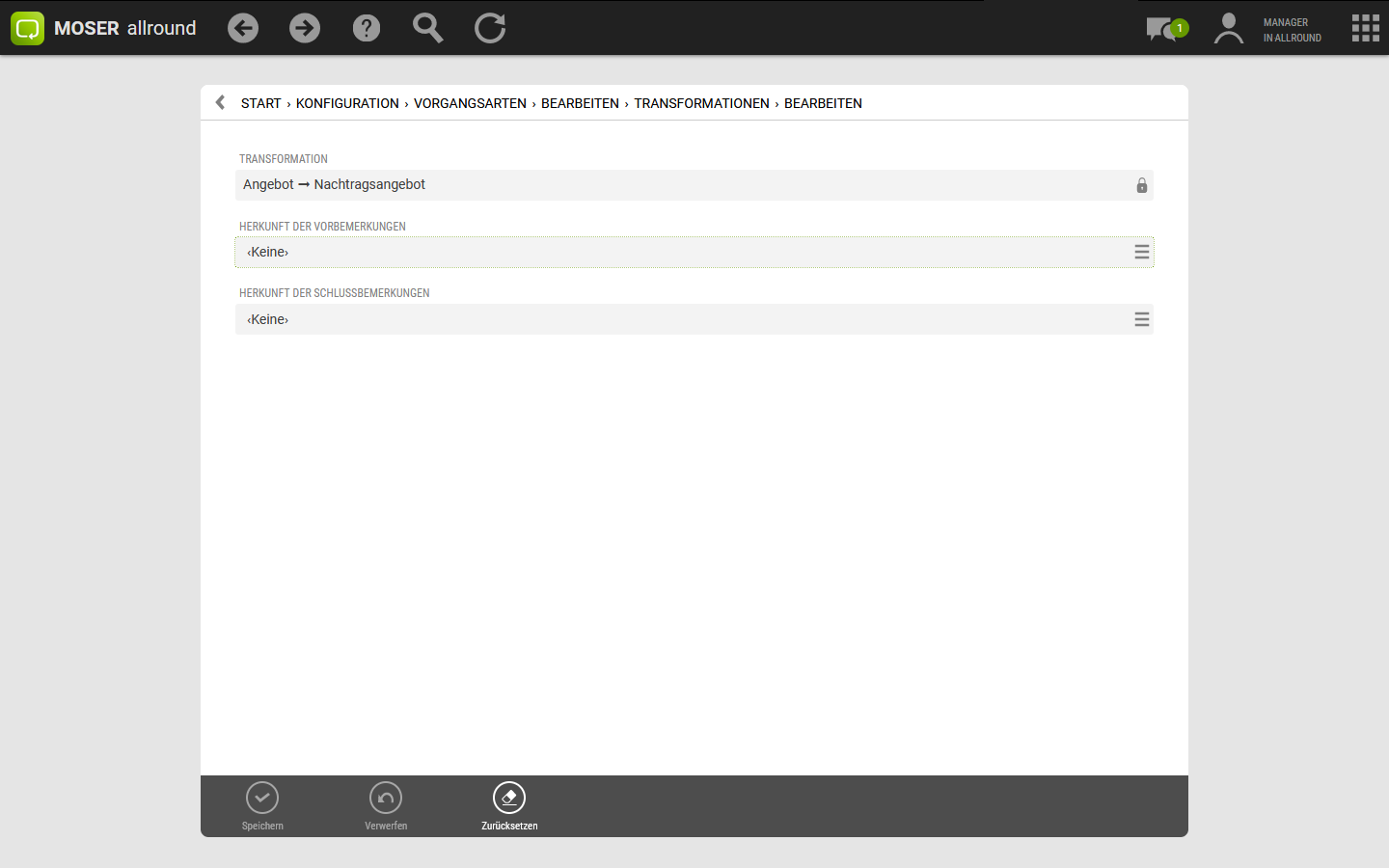1389x868 pixels.
Task: Expand Herkunft der Schlussbemerkungen list menu
Action: (x=1141, y=319)
